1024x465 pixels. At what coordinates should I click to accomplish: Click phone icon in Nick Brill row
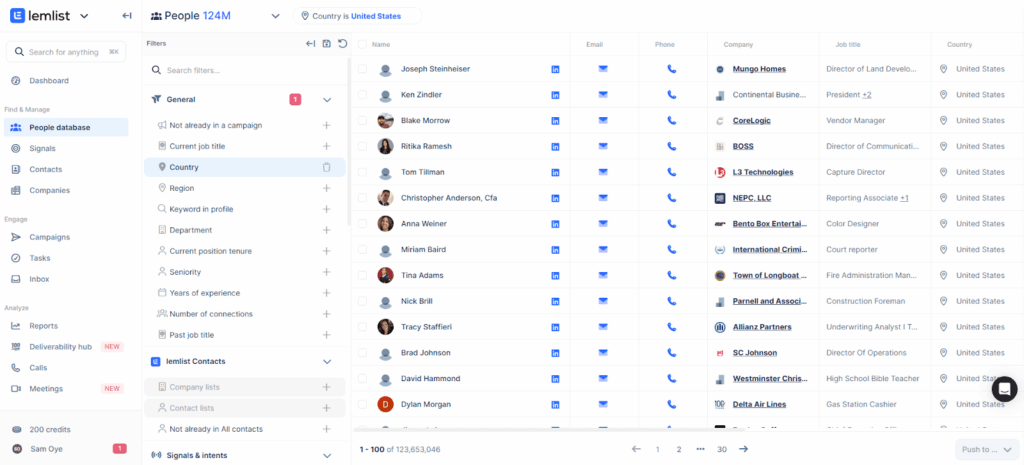(x=671, y=301)
